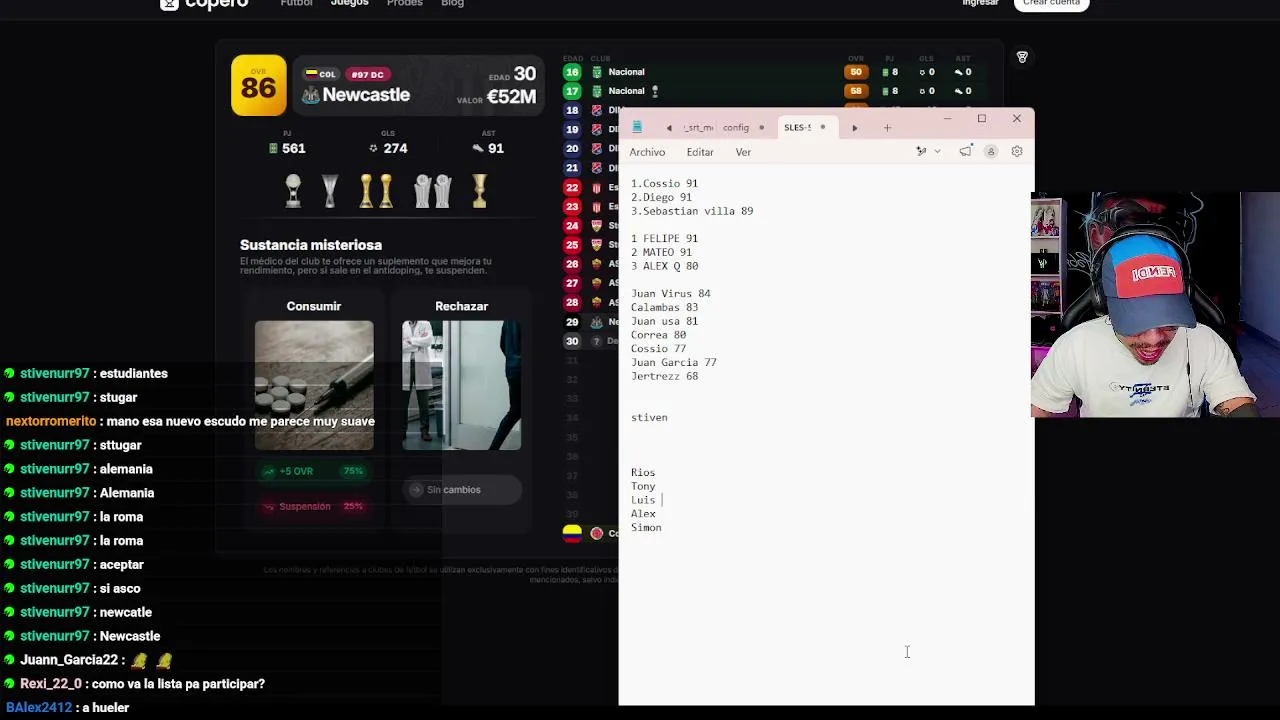The width and height of the screenshot is (1280, 720).
Task: Click the €52M value text
Action: coord(513,97)
